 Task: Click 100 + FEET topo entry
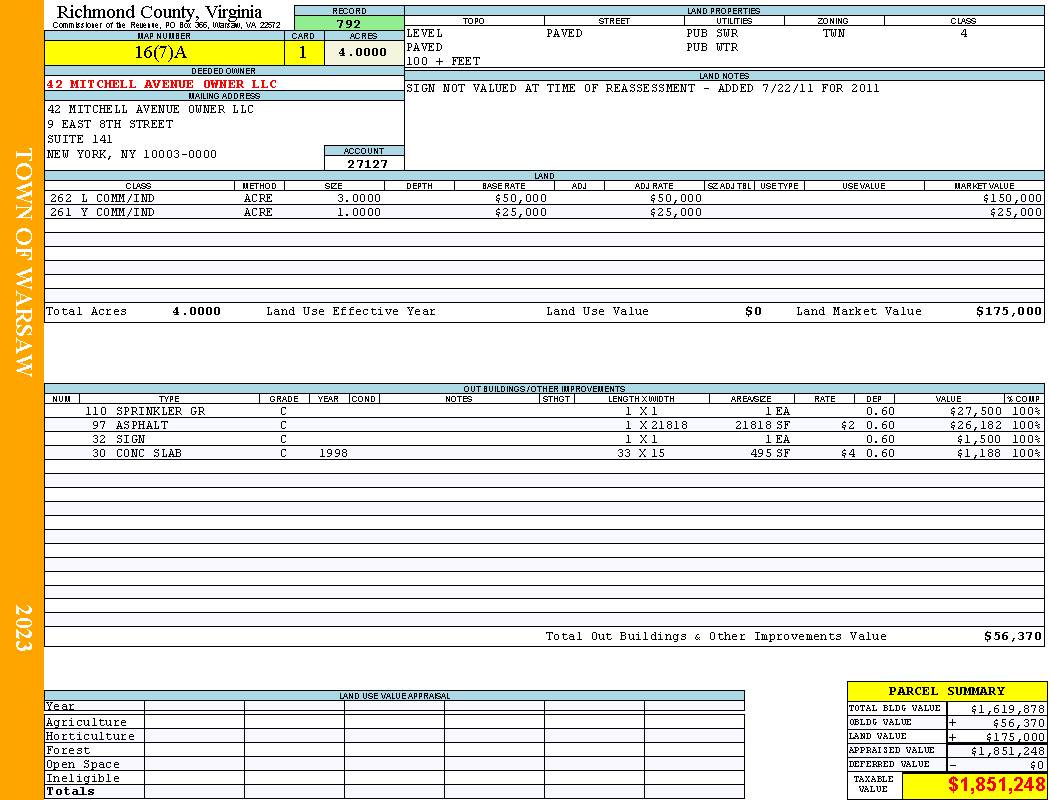point(443,62)
